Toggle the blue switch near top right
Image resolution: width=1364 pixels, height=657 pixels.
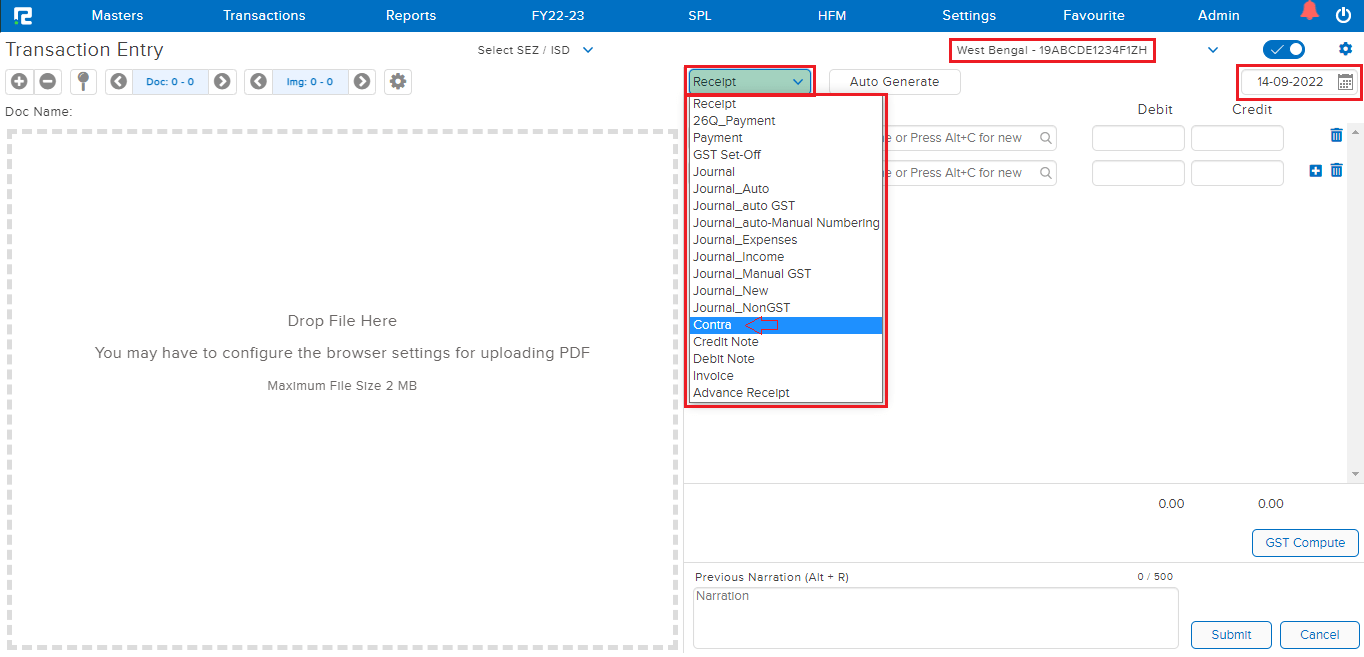(1284, 49)
